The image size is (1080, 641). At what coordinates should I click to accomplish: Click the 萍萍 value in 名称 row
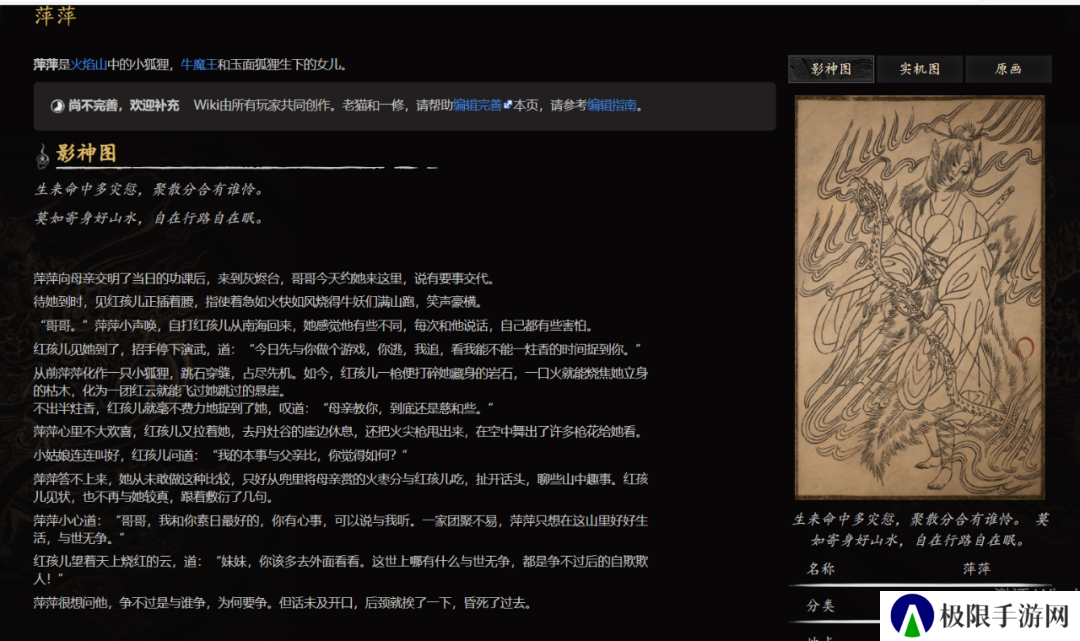coord(976,569)
